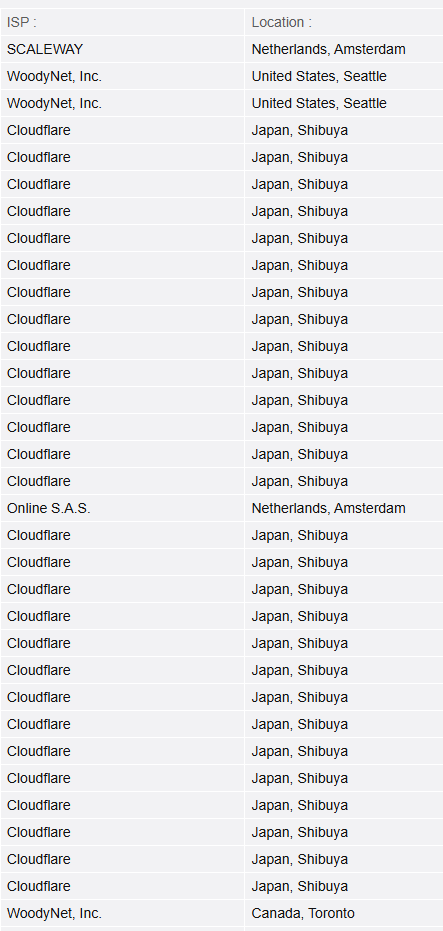Click Netherlands, Amsterdam beside SCALEWAY
The width and height of the screenshot is (443, 931).
pos(344,49)
